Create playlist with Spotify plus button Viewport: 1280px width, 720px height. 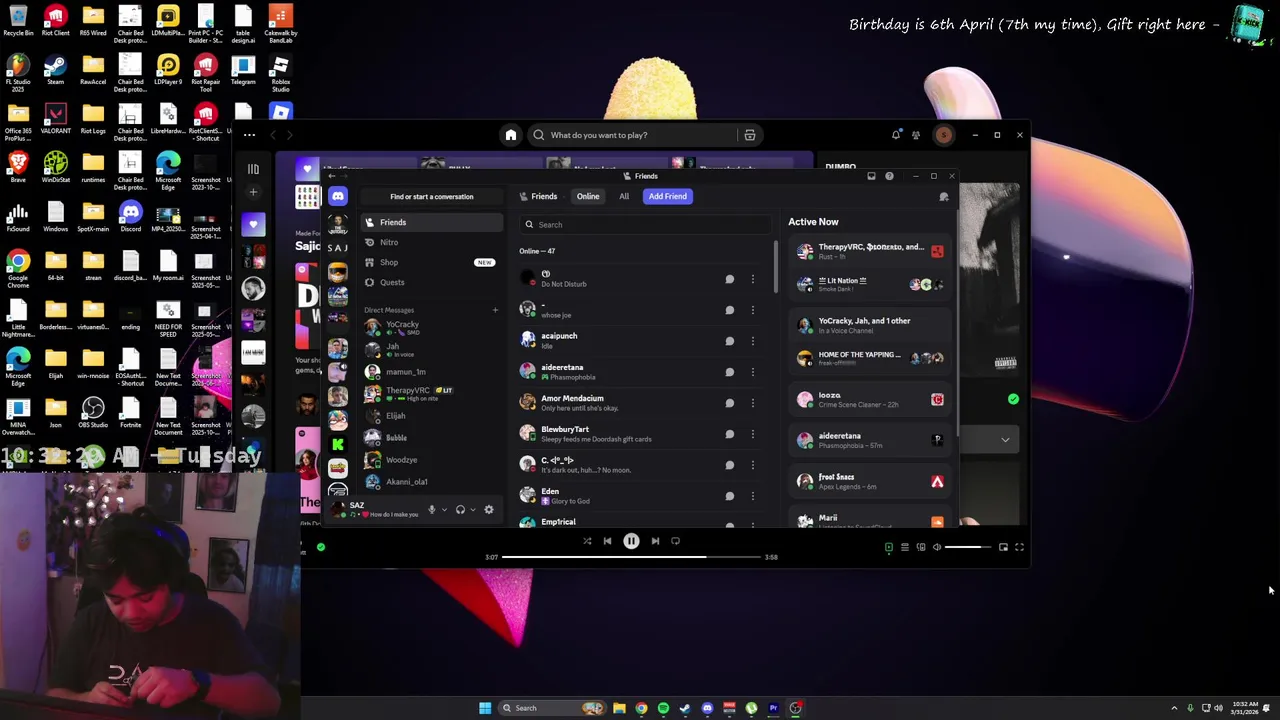253,192
